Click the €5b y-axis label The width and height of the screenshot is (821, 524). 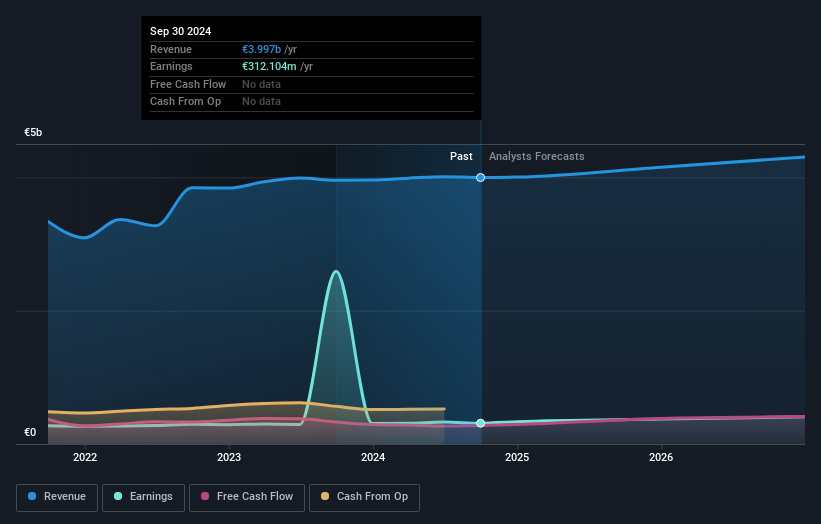tap(33, 132)
